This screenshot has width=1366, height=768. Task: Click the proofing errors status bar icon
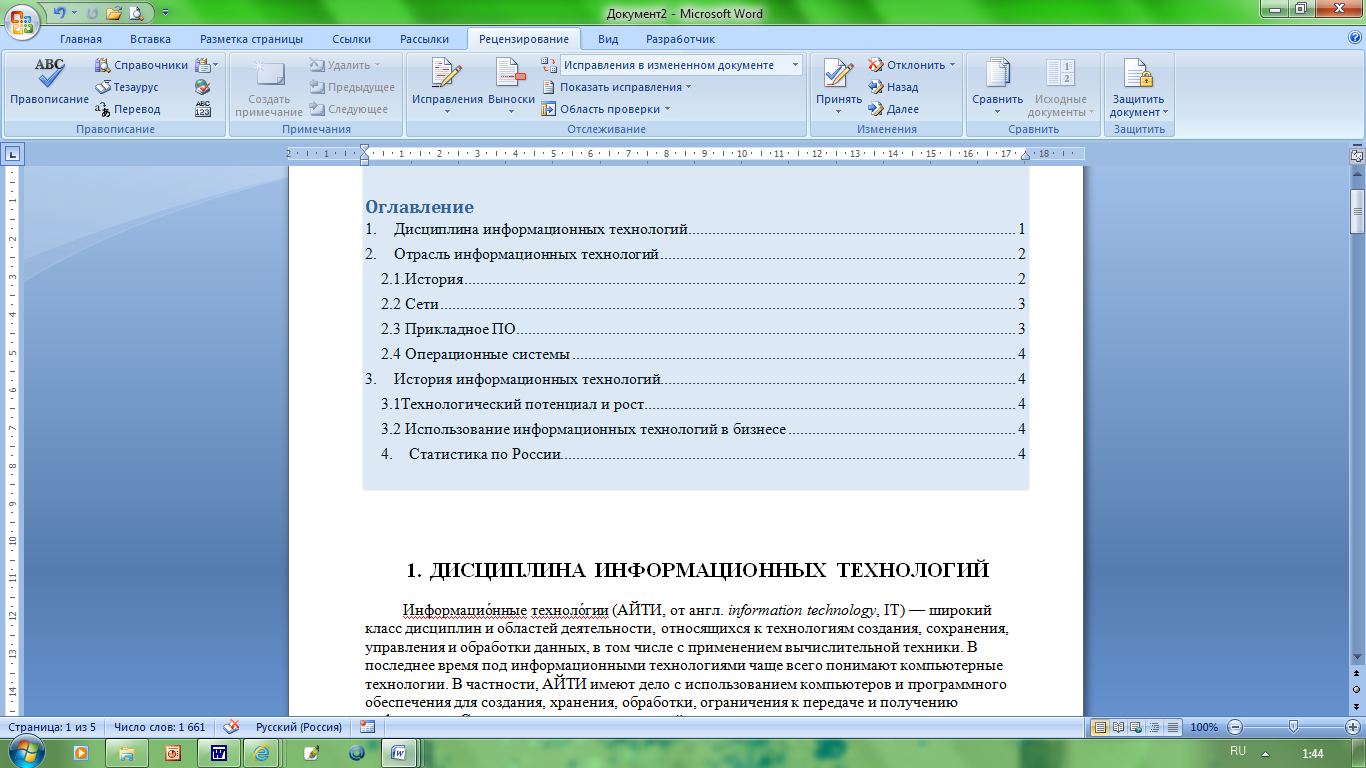[x=231, y=727]
